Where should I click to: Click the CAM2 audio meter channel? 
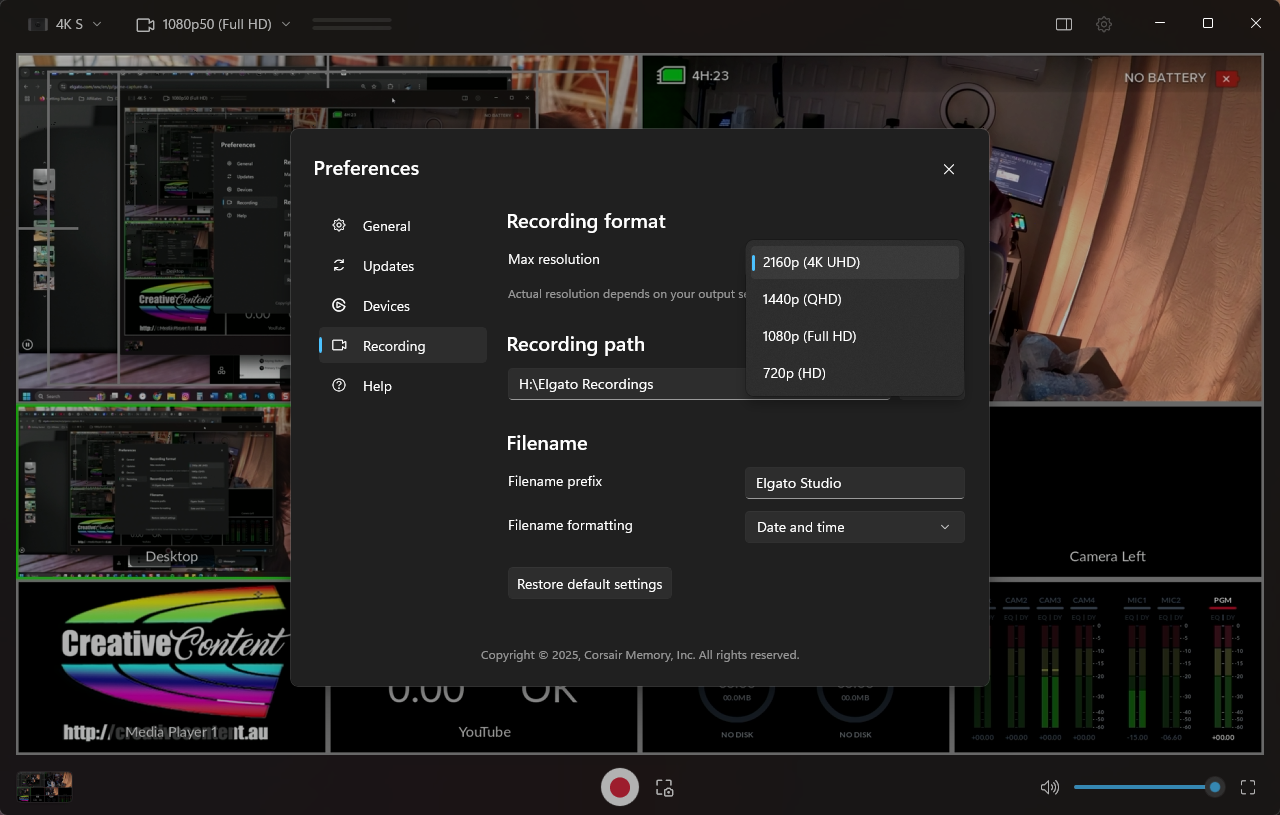(x=1016, y=671)
